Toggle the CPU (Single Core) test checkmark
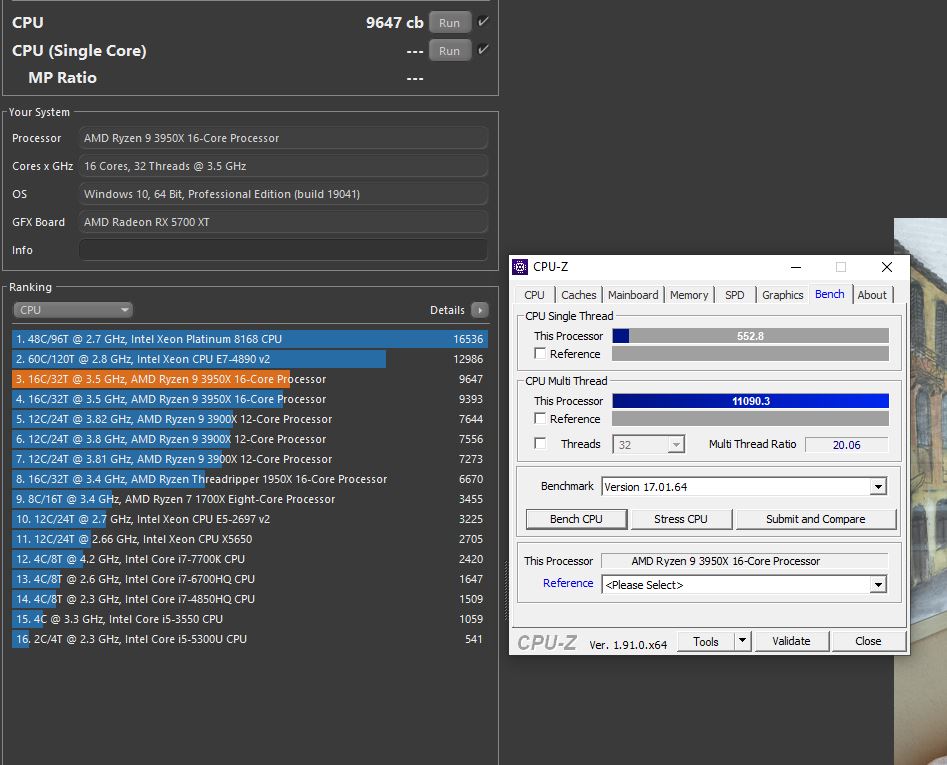The width and height of the screenshot is (947, 765). 483,50
